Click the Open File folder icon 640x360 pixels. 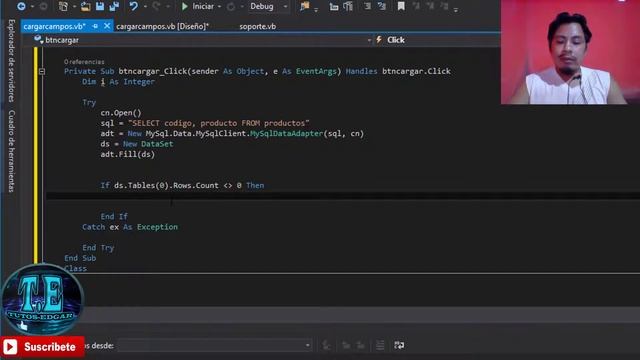click(x=86, y=6)
